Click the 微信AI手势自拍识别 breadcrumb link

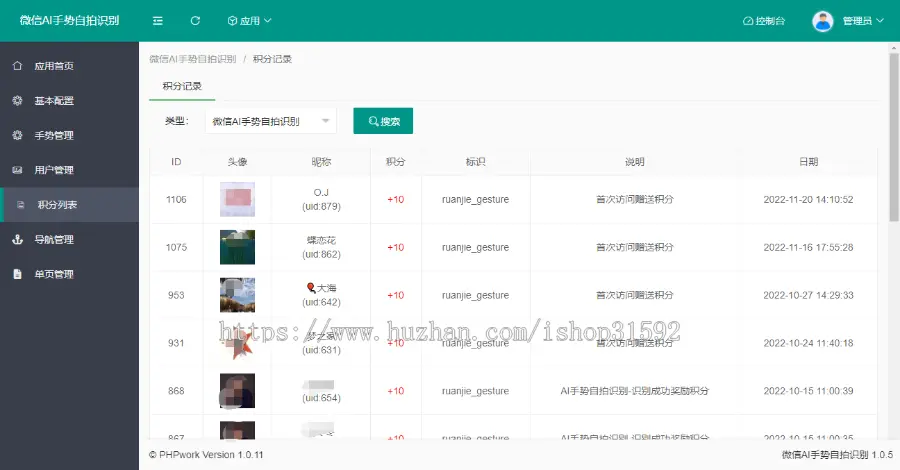(193, 59)
